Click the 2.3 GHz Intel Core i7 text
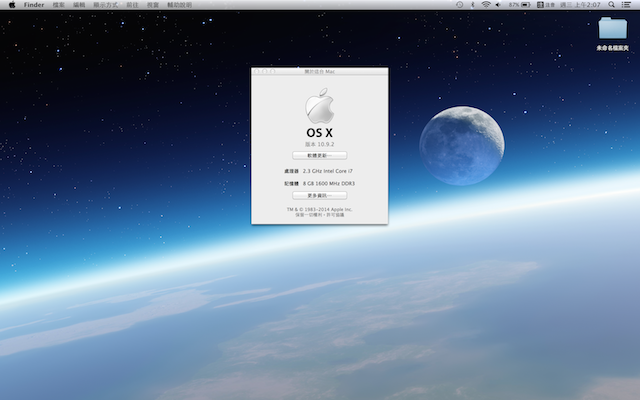Viewport: 640px width, 400px height. 328,171
